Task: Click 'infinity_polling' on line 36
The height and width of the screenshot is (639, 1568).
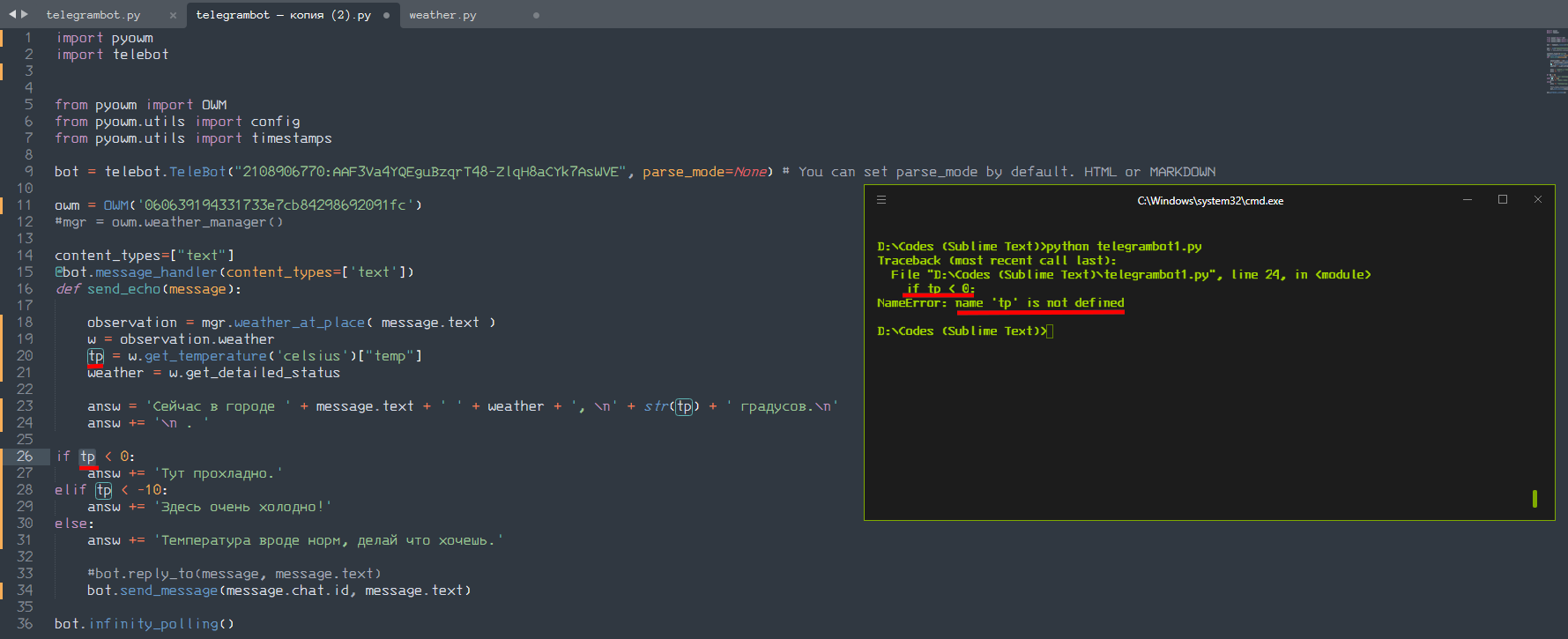Action: [x=153, y=624]
